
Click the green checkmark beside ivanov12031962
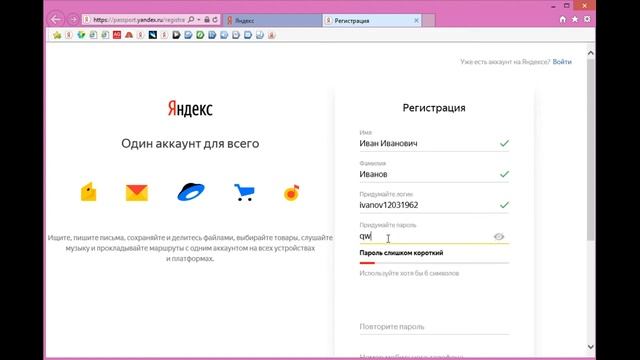(504, 205)
